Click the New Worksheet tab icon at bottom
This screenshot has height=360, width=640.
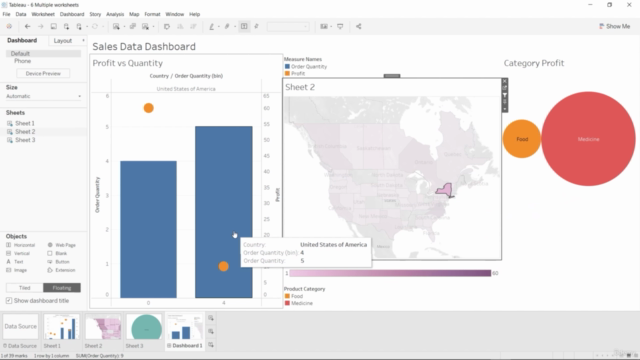211,318
